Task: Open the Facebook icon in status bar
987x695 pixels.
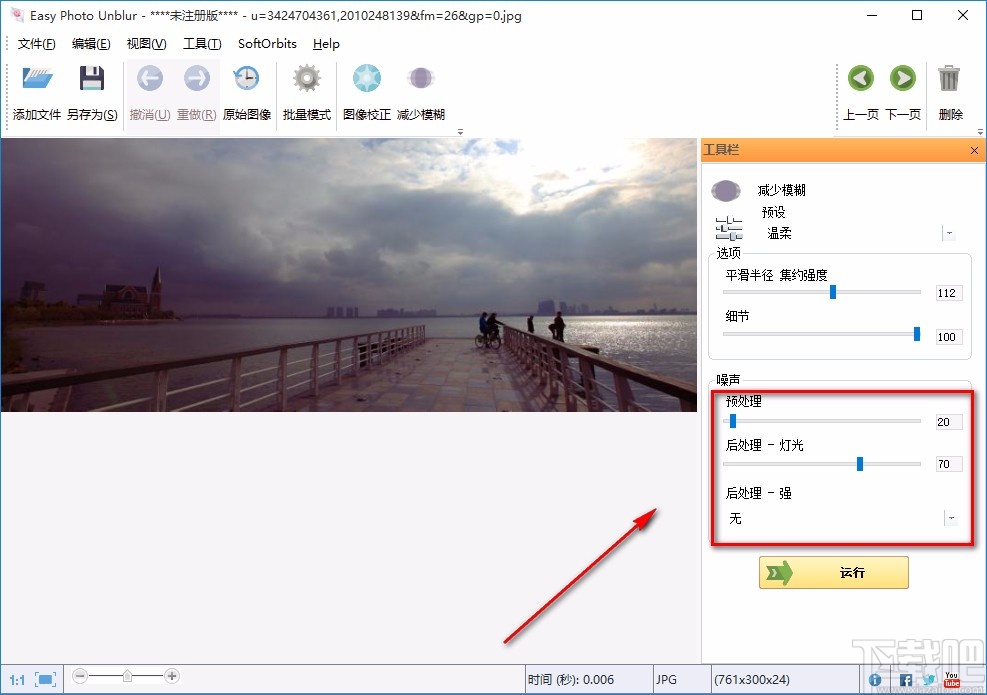Action: coord(903,679)
